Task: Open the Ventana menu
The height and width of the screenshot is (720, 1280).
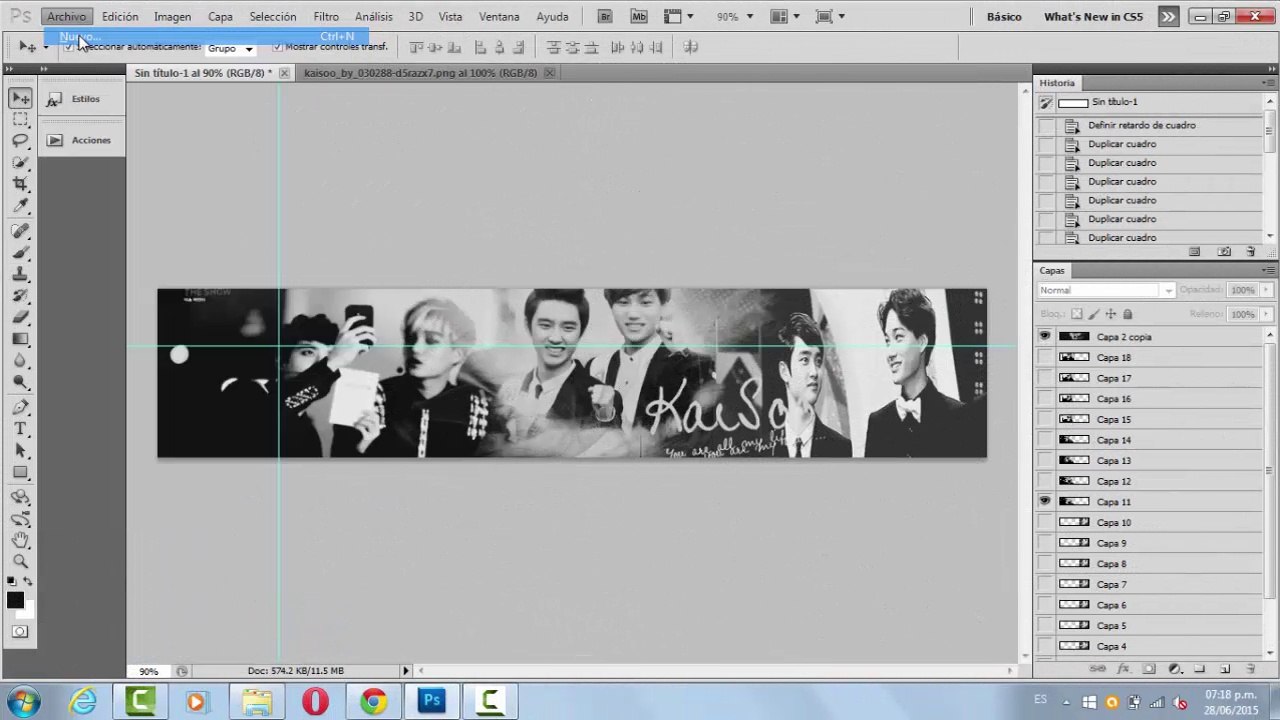Action: 499,16
